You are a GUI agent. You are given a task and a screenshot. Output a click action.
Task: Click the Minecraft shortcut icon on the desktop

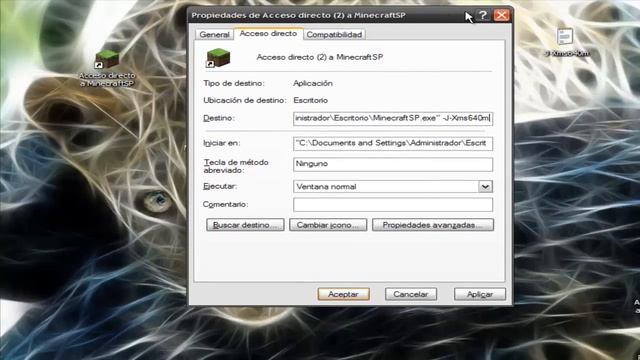tap(107, 59)
